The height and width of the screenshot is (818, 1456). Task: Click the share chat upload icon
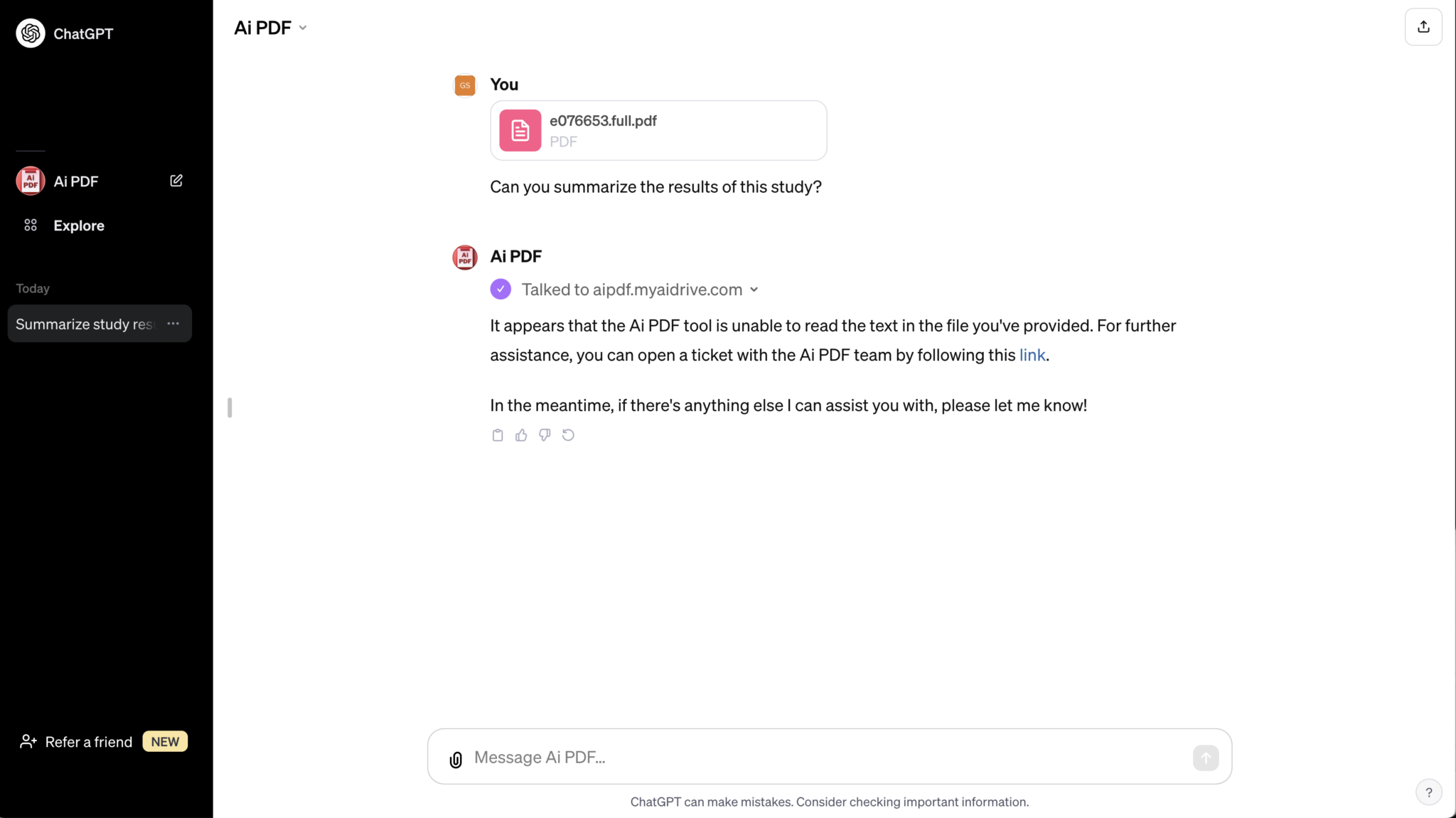(x=1423, y=27)
